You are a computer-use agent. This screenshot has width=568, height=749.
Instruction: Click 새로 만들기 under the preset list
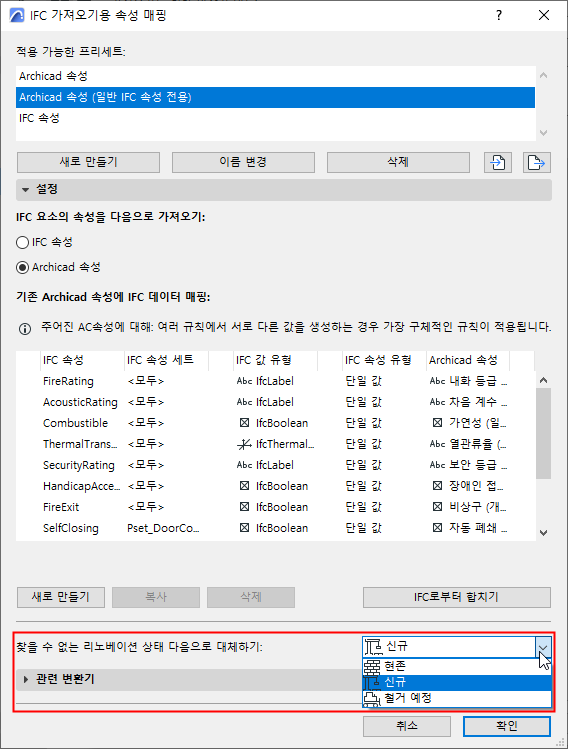point(88,162)
